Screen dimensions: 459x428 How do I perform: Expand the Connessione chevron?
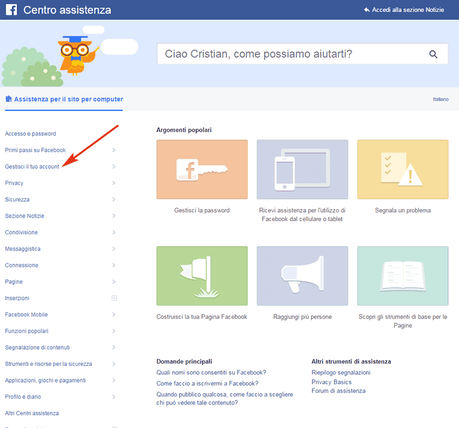coord(114,265)
